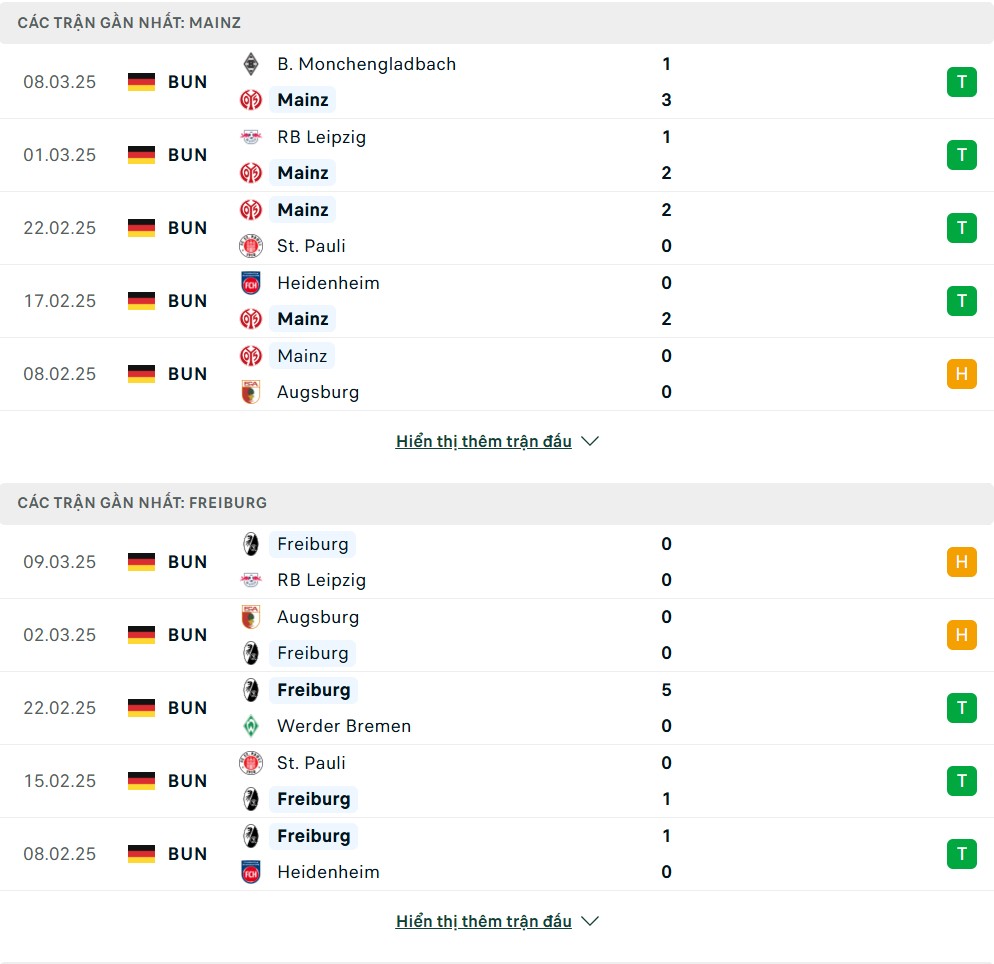The height and width of the screenshot is (964, 994).
Task: Click Augsburg crest in 08.02.25 Mainz match
Action: pos(251,392)
